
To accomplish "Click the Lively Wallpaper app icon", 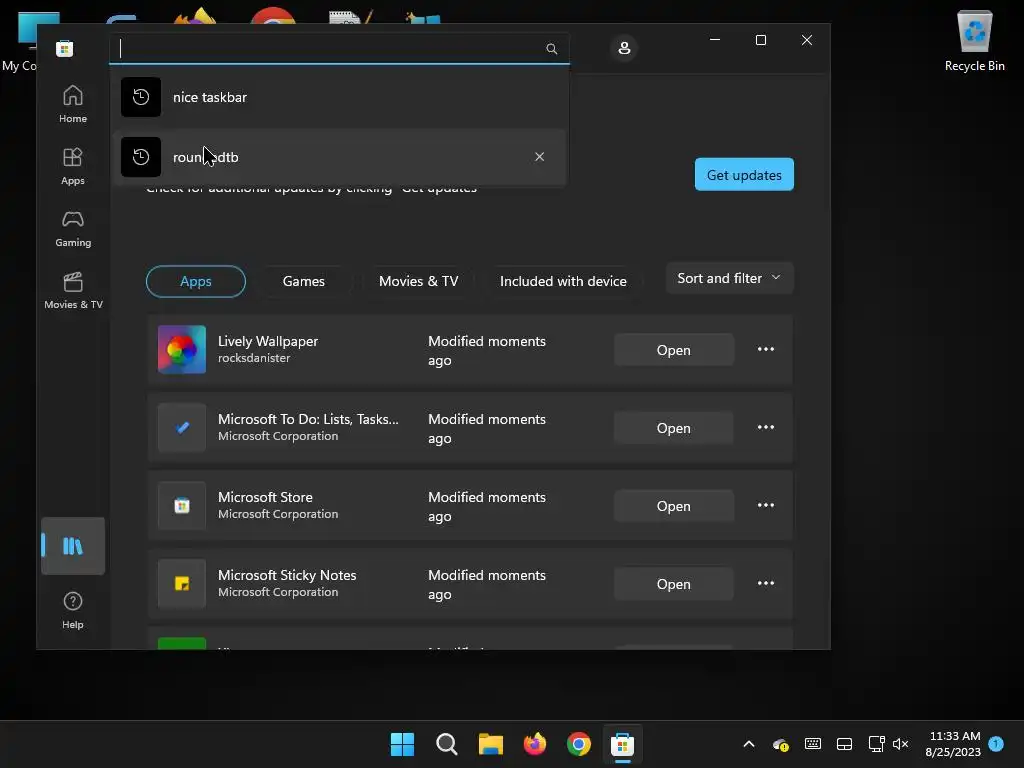I will (182, 349).
